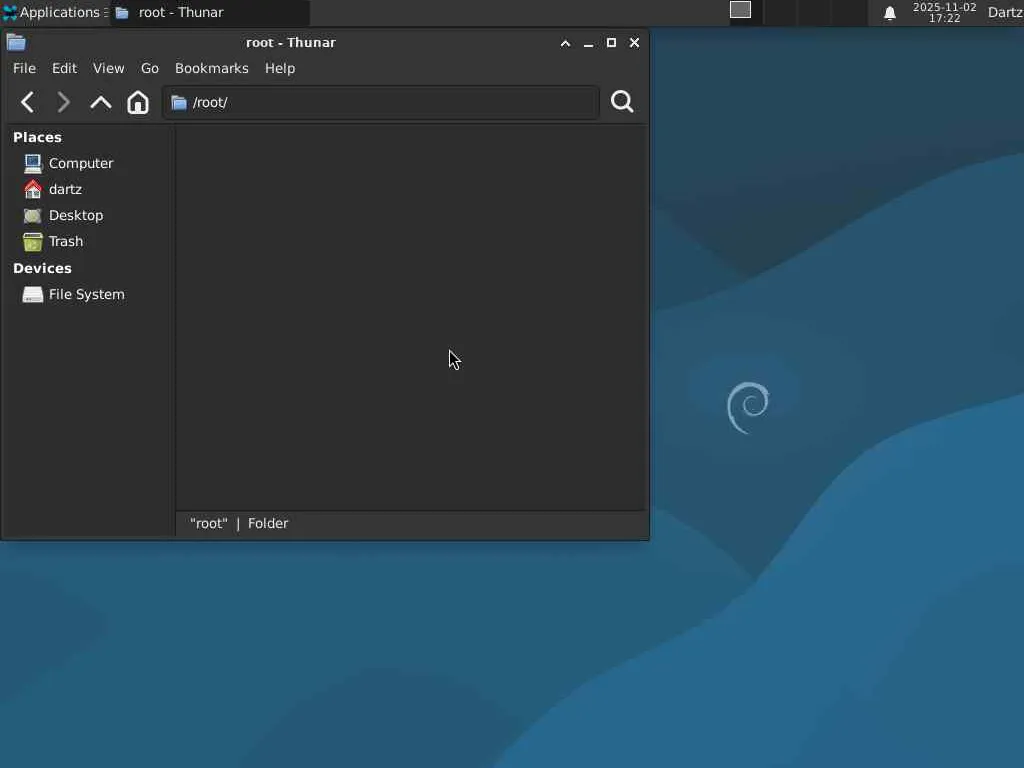Screen dimensions: 1024x768
Task: Open the Thunar window menu icon in titlebar
Action: click(16, 42)
